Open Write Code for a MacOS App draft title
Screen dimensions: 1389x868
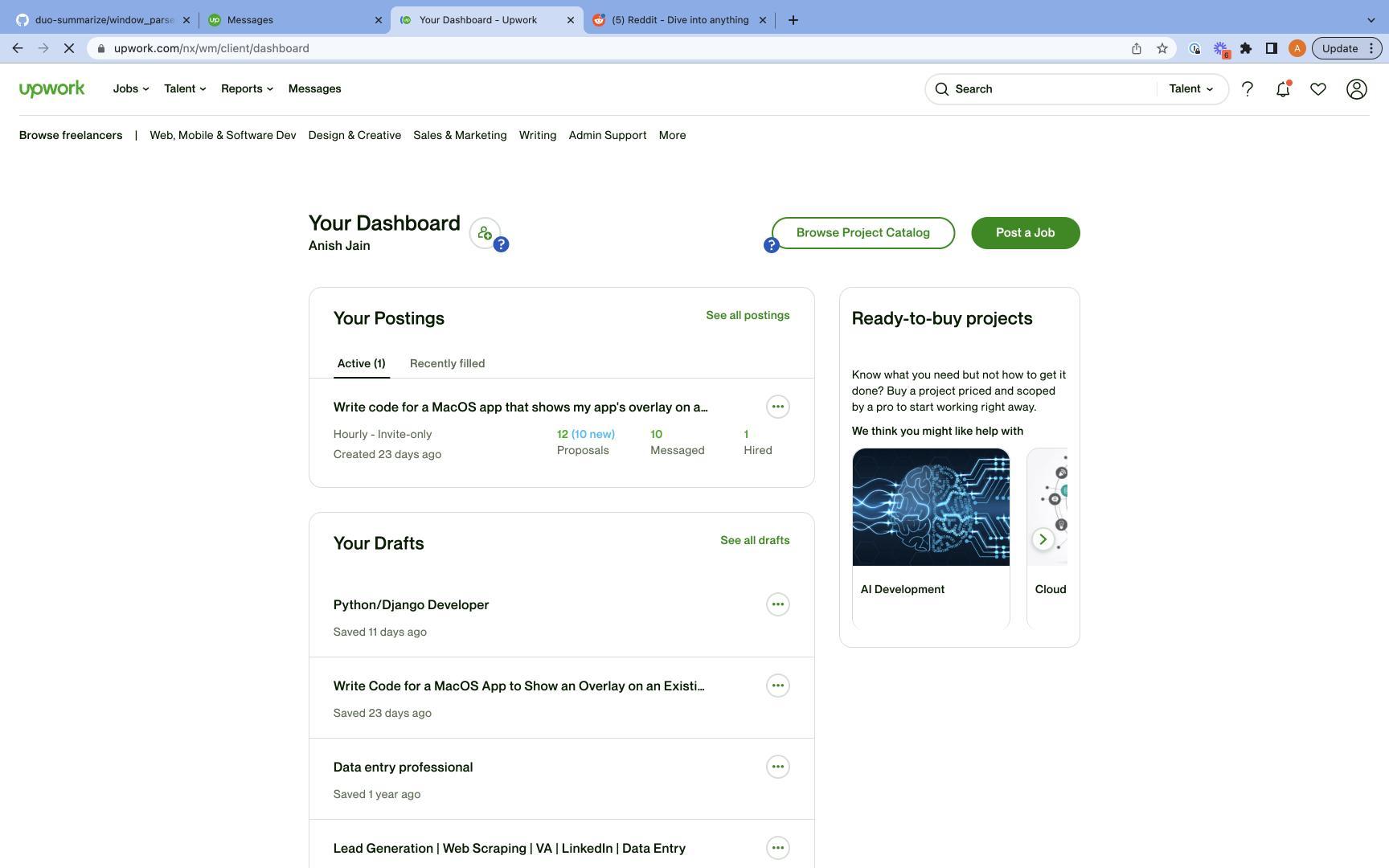point(518,686)
